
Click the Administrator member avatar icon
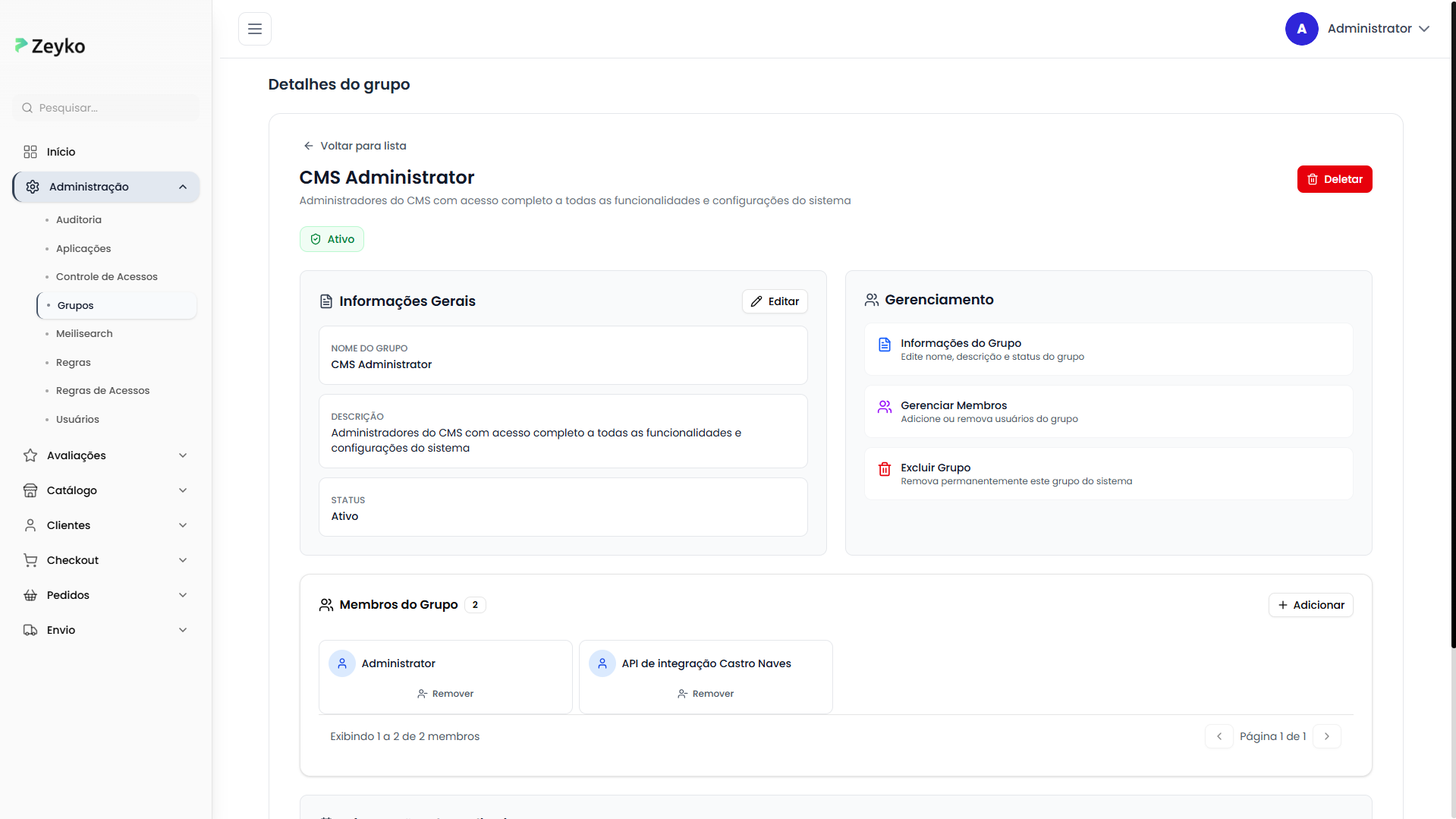[x=342, y=663]
